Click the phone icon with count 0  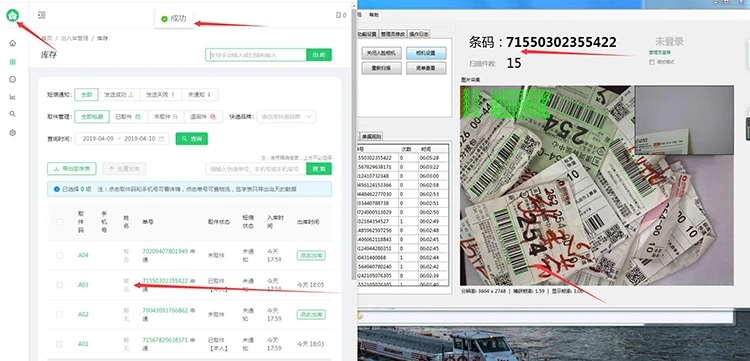click(341, 15)
